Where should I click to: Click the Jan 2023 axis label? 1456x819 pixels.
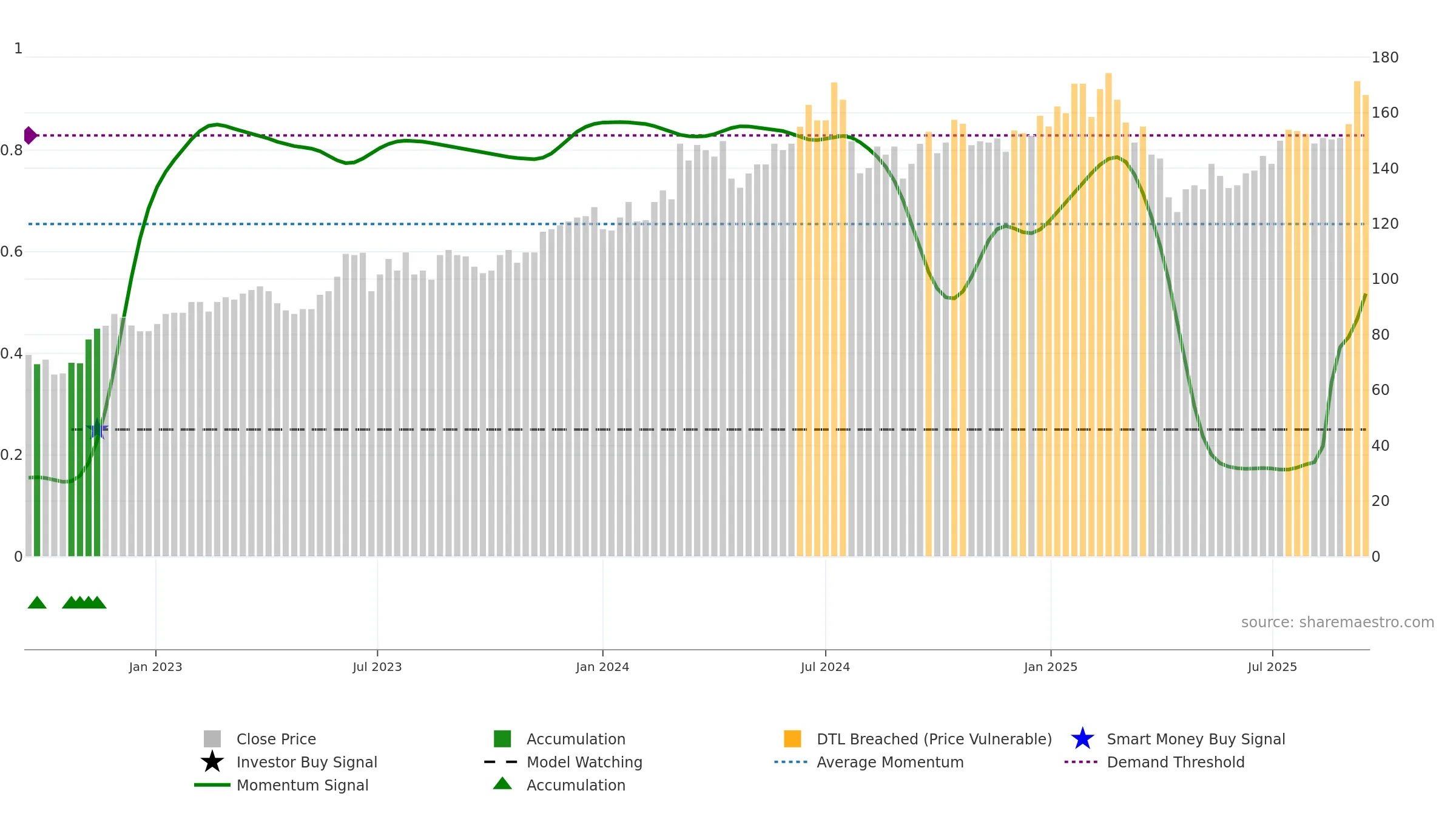tap(155, 667)
